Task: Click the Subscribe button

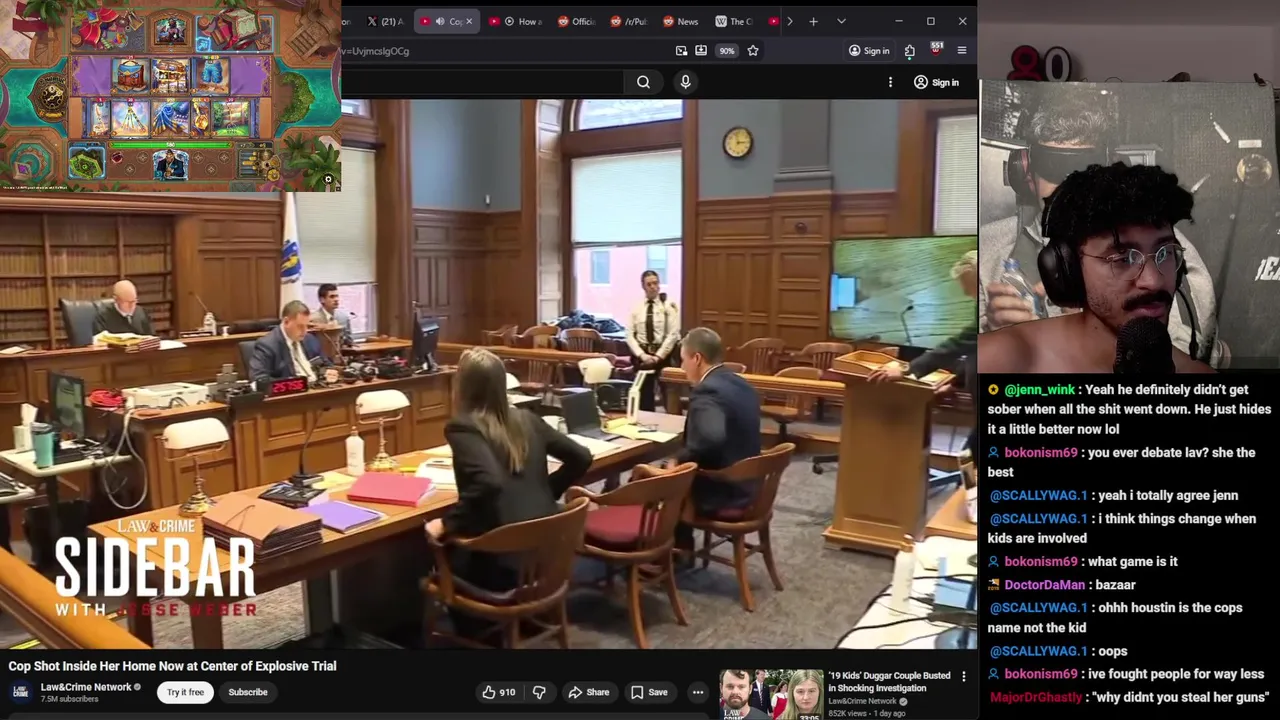Action: coord(247,692)
